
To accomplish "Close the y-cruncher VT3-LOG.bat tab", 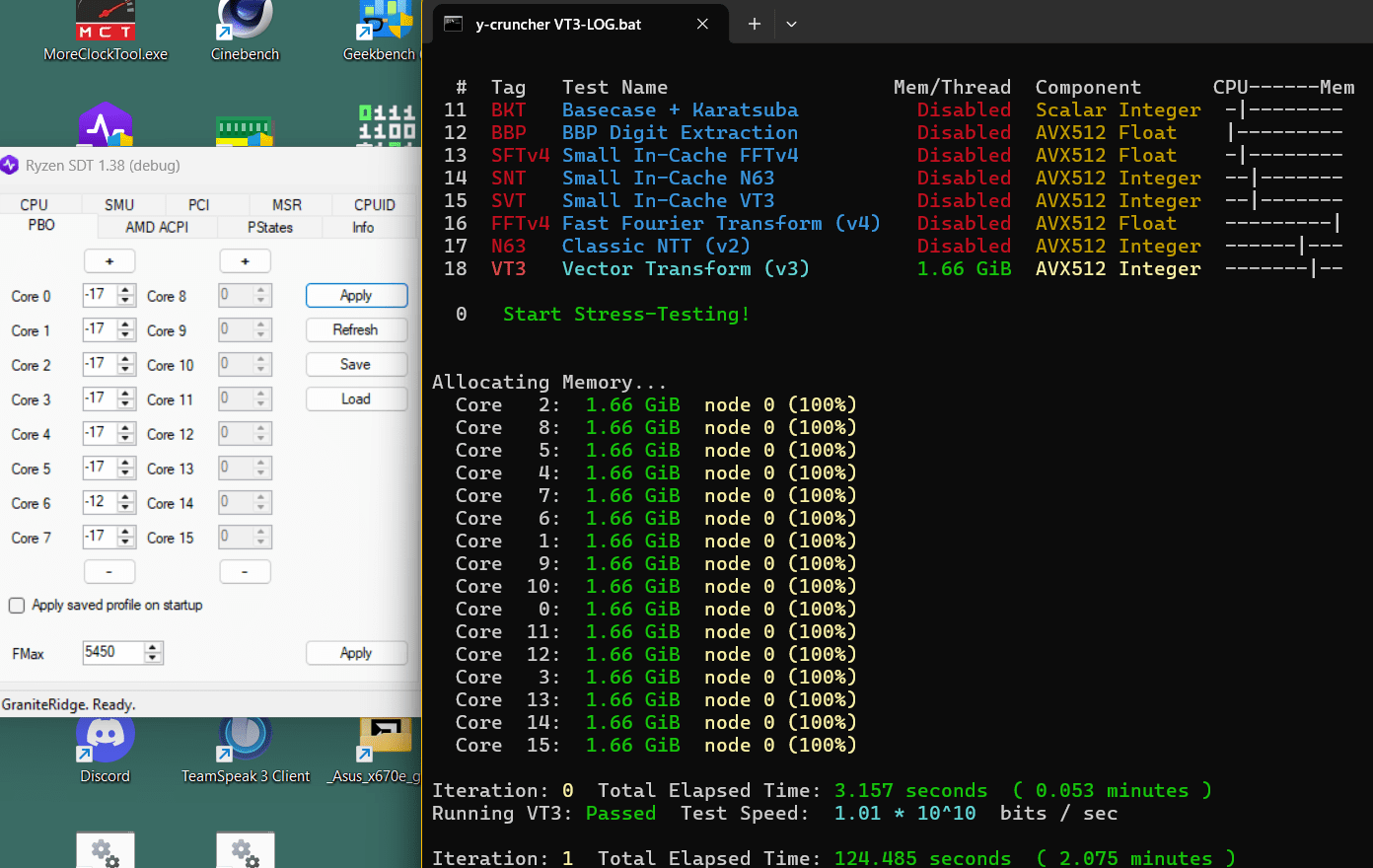I will pyautogui.click(x=702, y=24).
